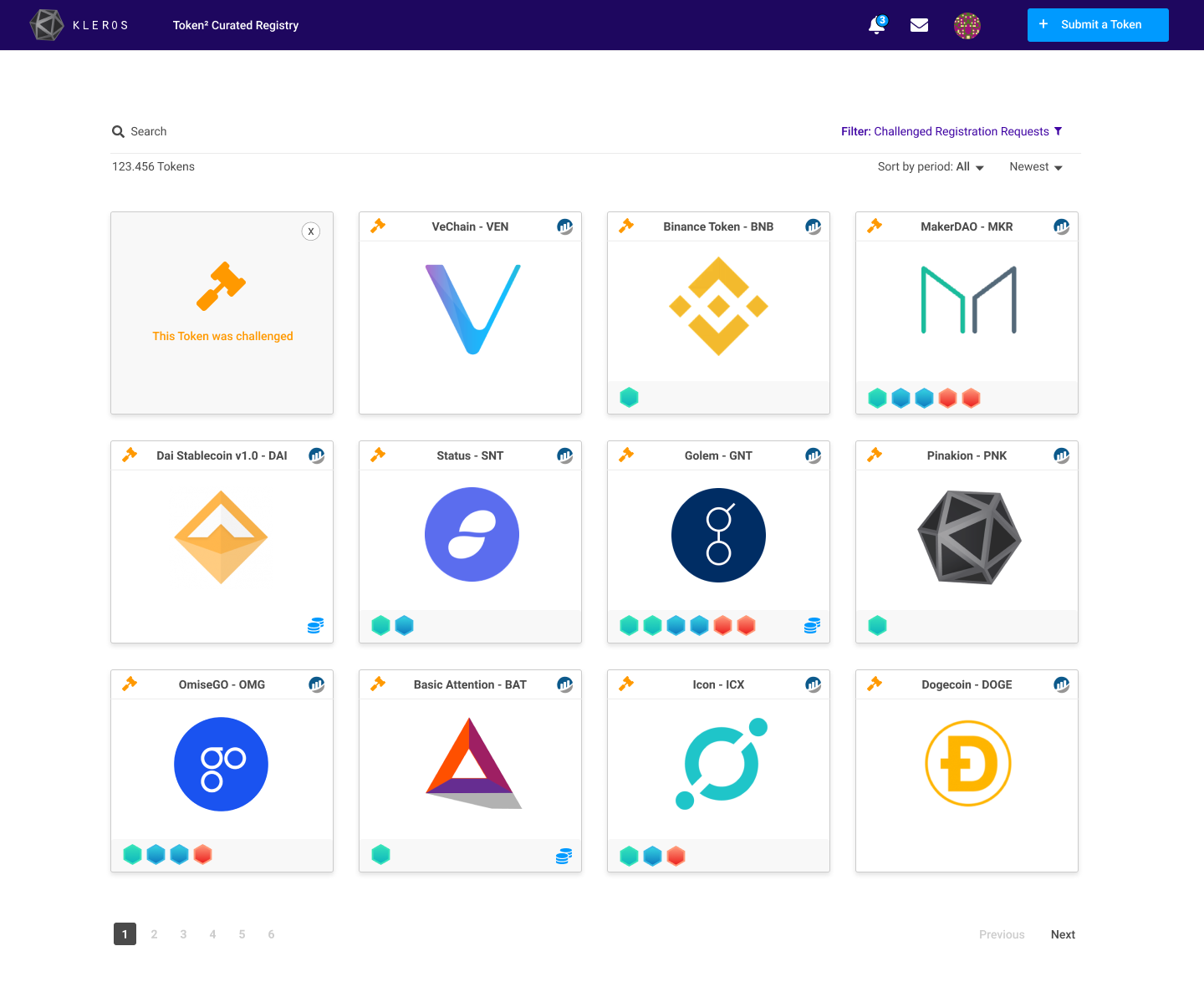Click the green hexagon on Pinakion card
The height and width of the screenshot is (1002, 1204).
pyautogui.click(x=877, y=625)
